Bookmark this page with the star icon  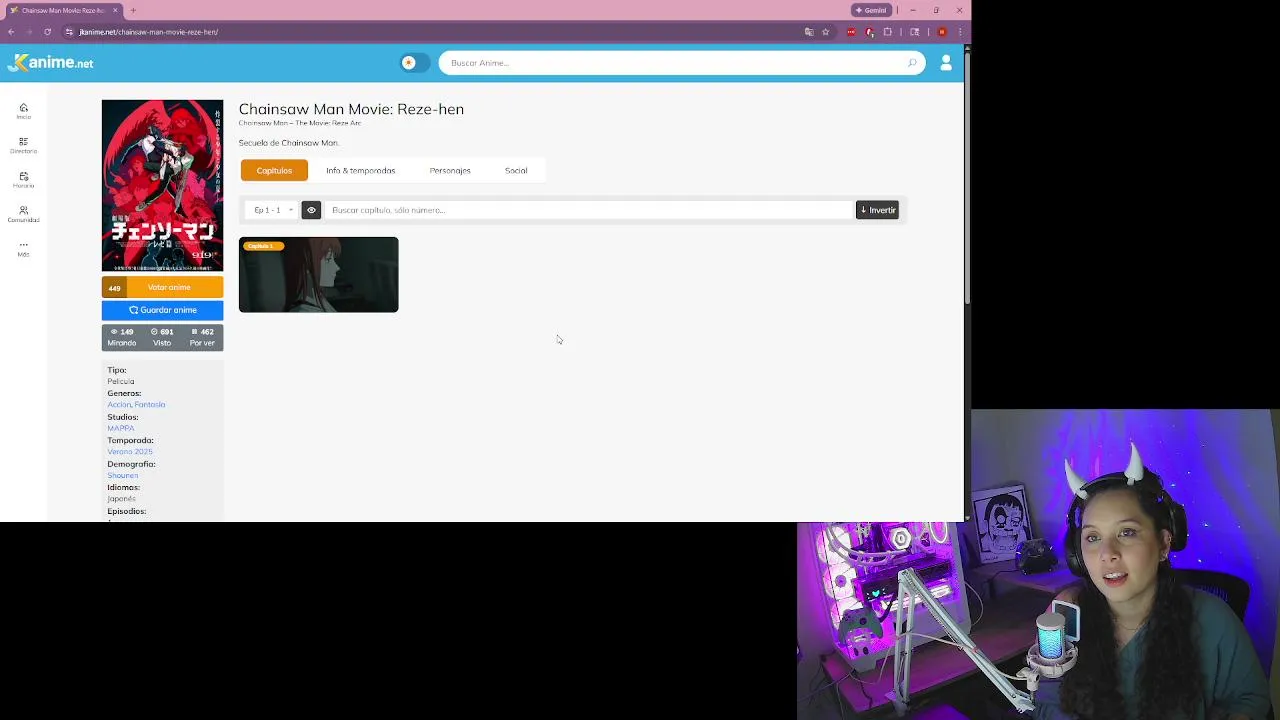[825, 32]
